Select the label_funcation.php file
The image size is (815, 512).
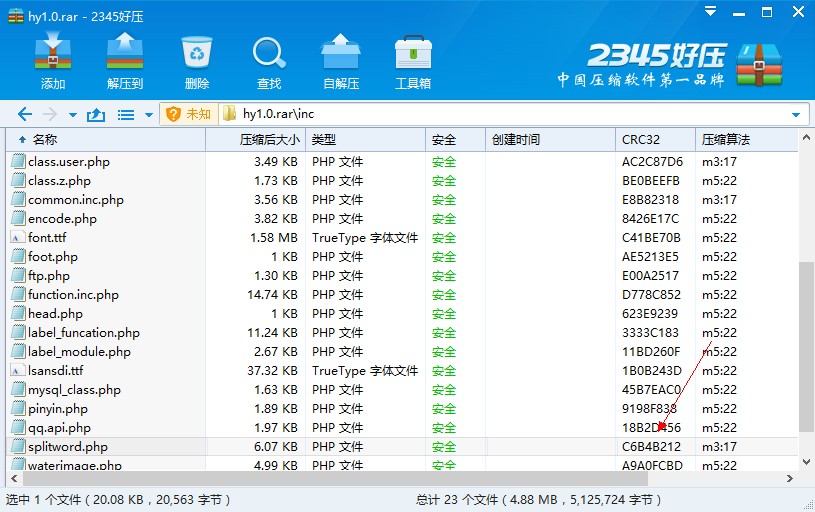point(84,333)
